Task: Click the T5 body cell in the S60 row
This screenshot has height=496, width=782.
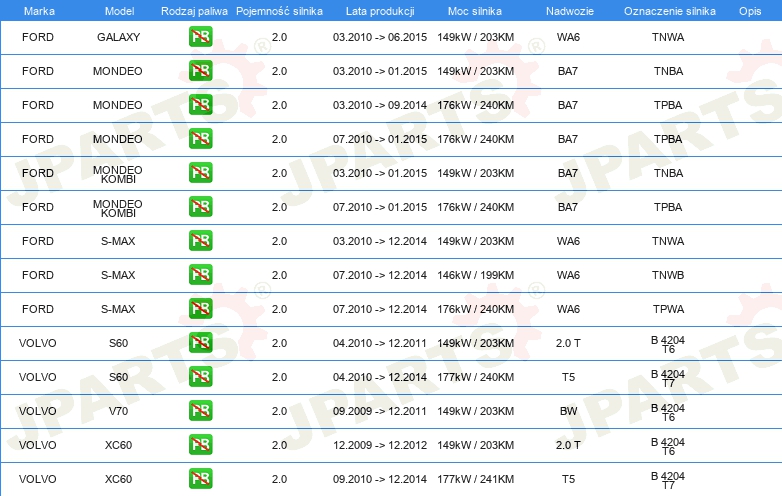Action: click(x=569, y=377)
